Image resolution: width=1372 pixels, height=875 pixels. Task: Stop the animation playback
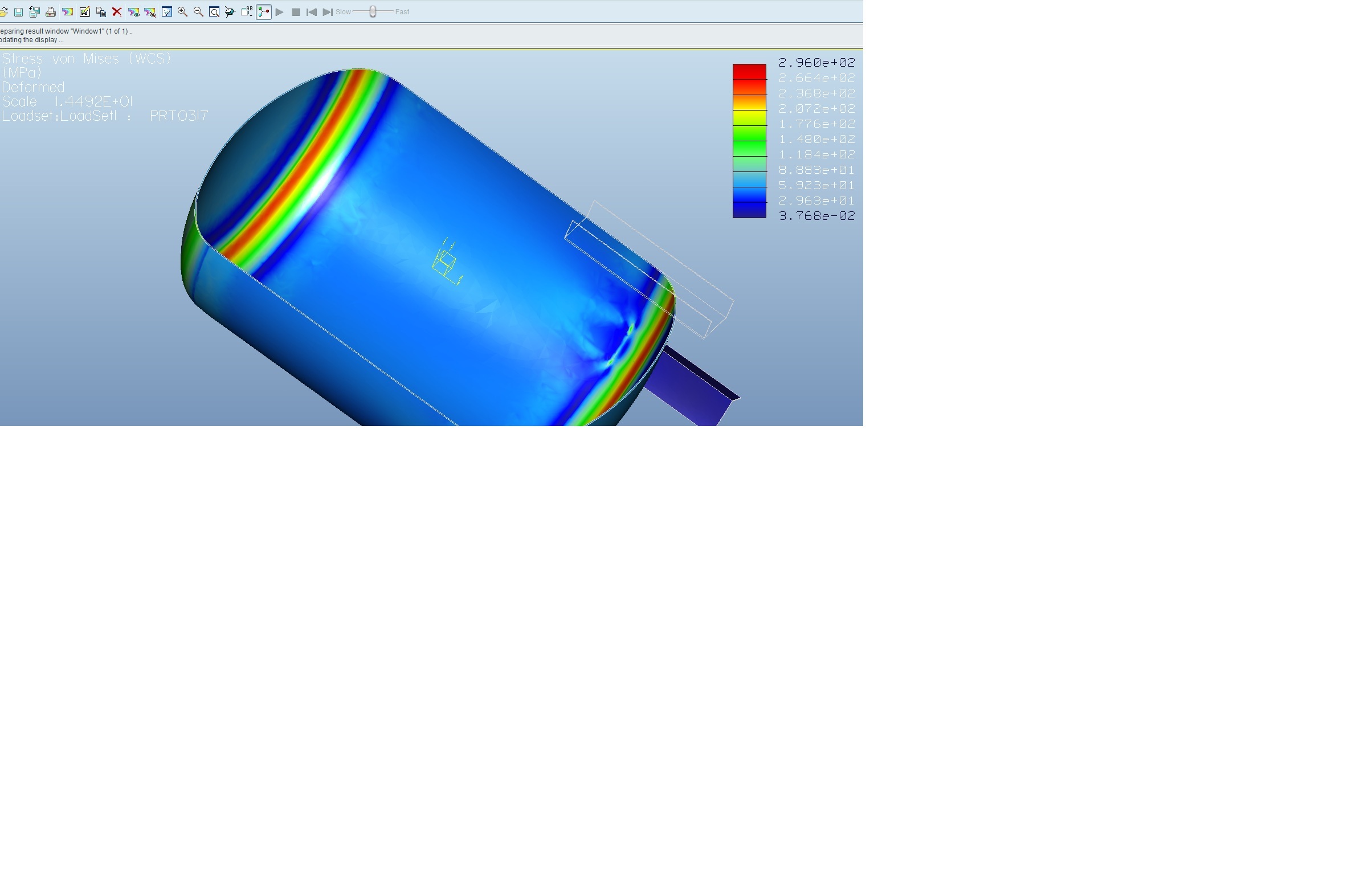[x=296, y=12]
